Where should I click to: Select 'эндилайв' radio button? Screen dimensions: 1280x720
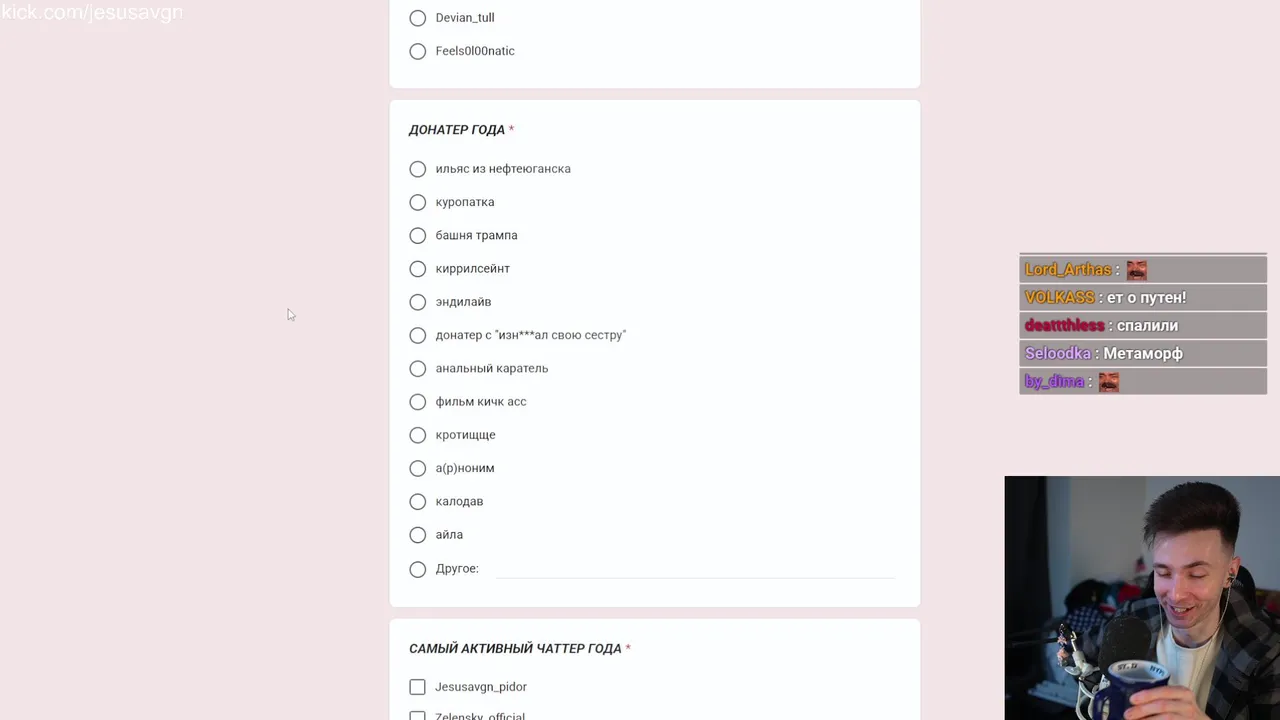[x=418, y=302]
